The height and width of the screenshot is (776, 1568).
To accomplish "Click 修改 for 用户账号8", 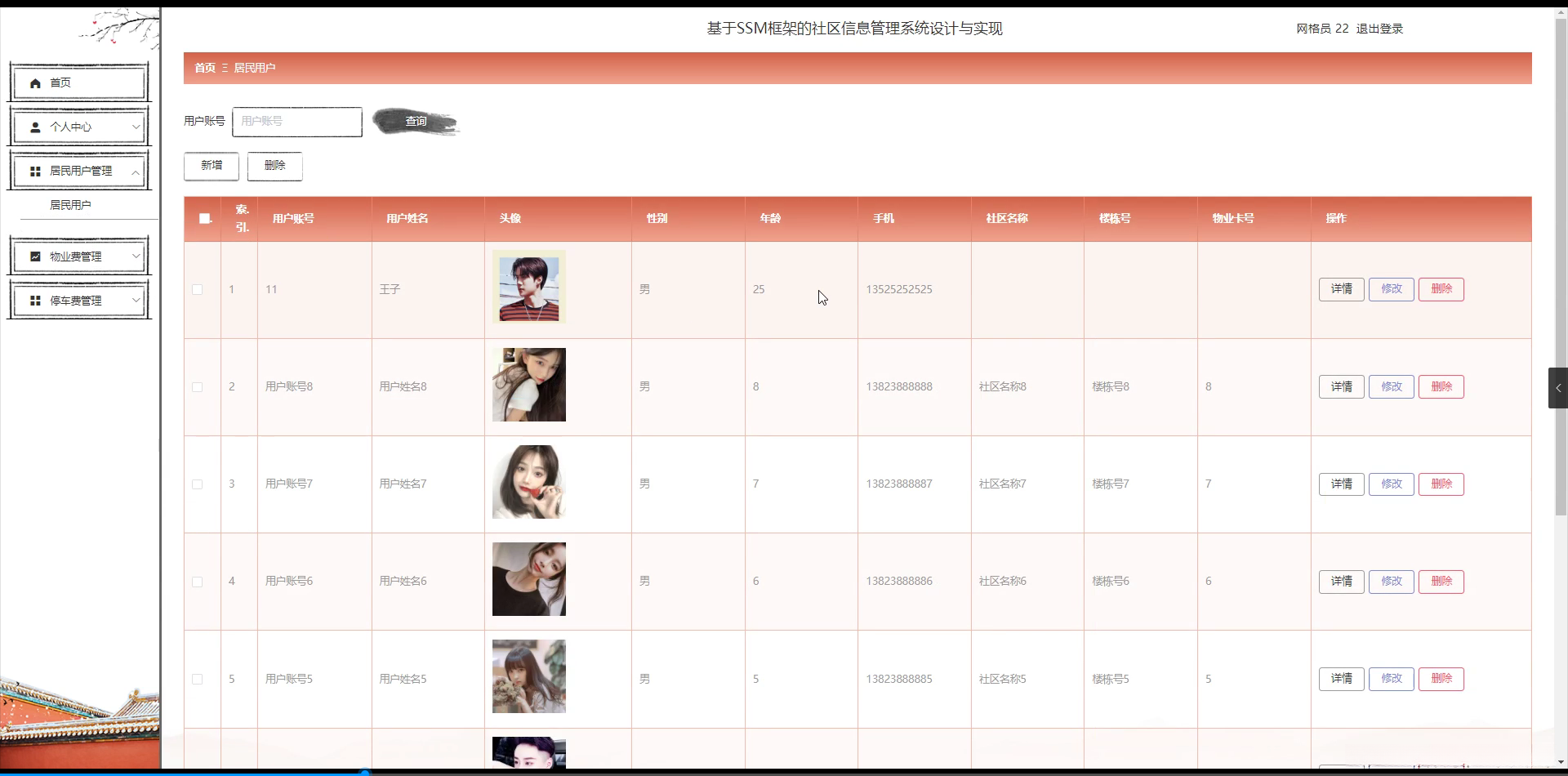I will tap(1392, 387).
